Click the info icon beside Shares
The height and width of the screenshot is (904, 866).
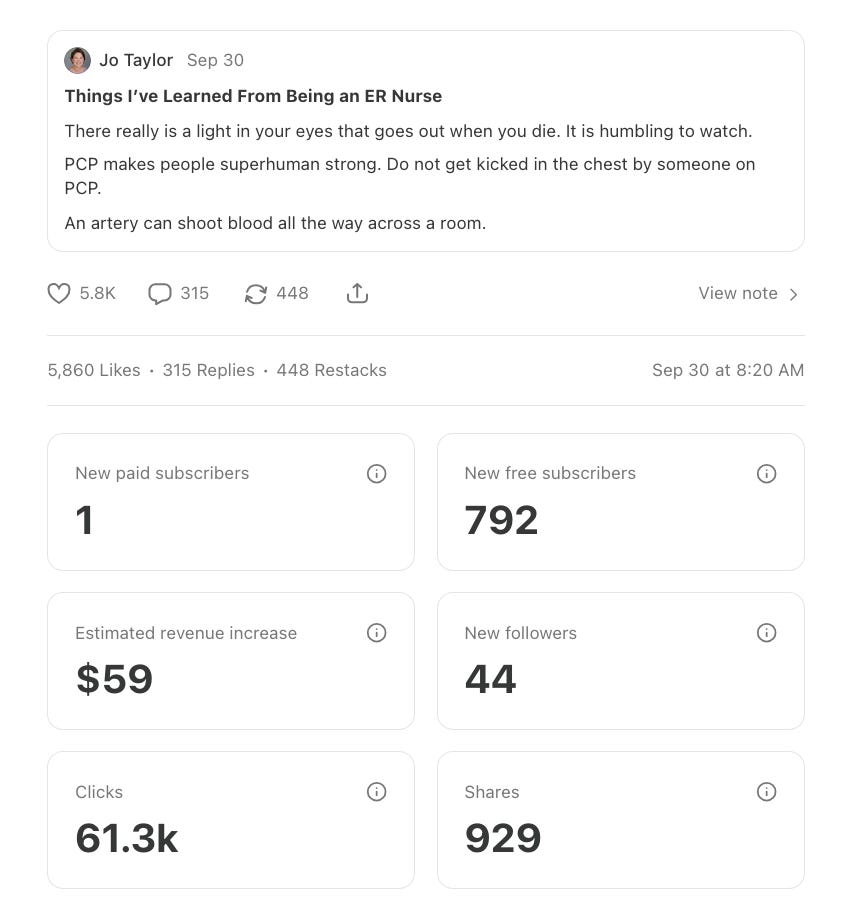tap(766, 792)
